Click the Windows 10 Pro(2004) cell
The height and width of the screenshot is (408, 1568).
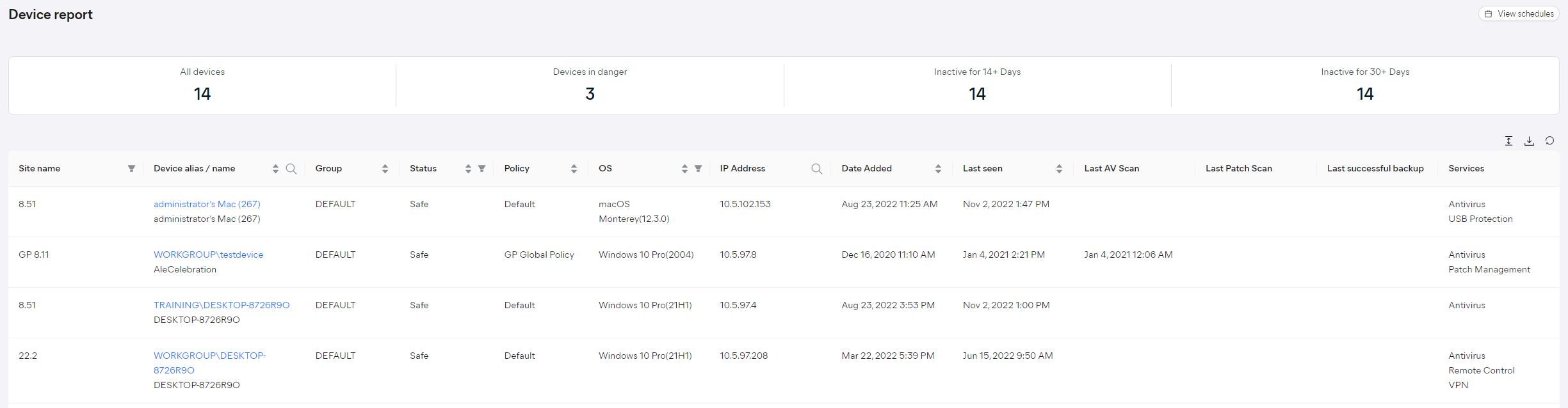tap(646, 255)
